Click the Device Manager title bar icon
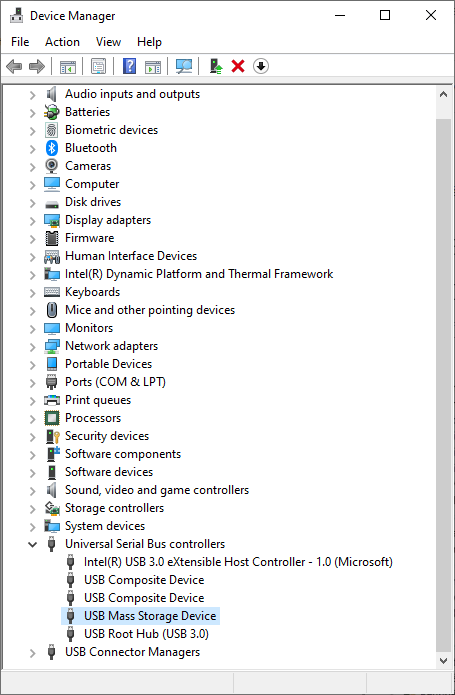455x695 pixels. pos(16,16)
